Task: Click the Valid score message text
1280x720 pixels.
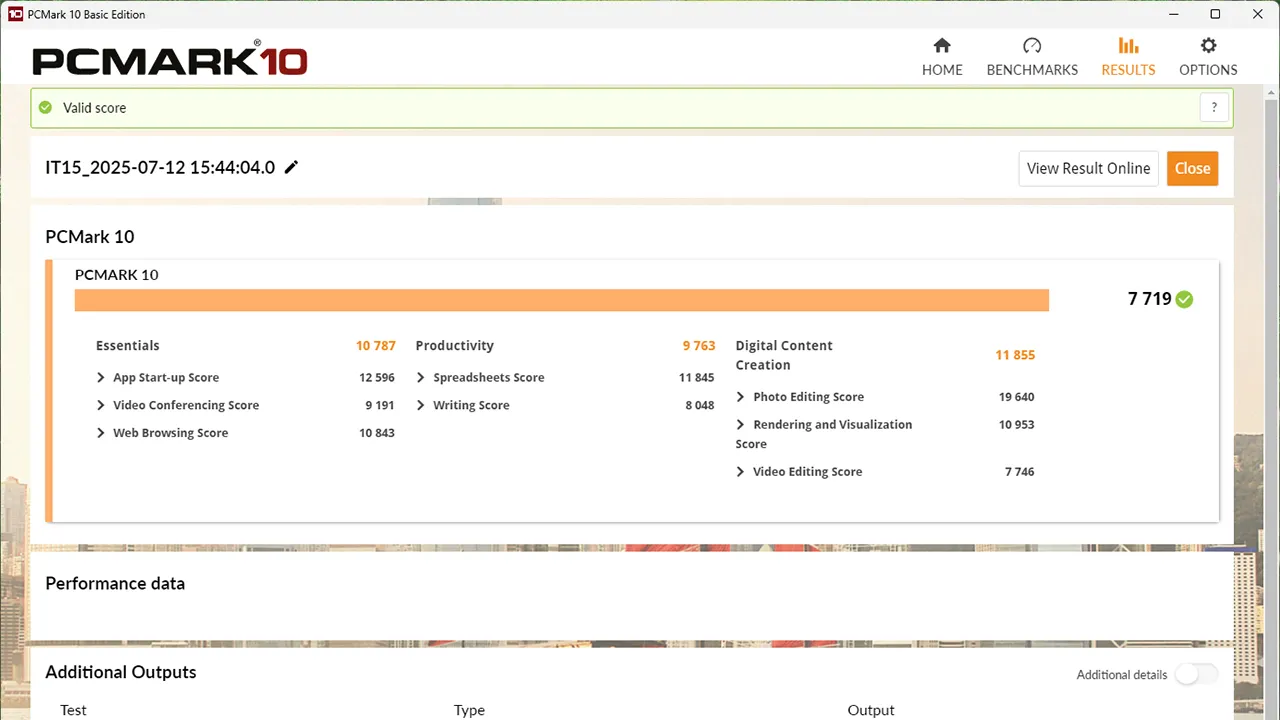Action: 95,108
